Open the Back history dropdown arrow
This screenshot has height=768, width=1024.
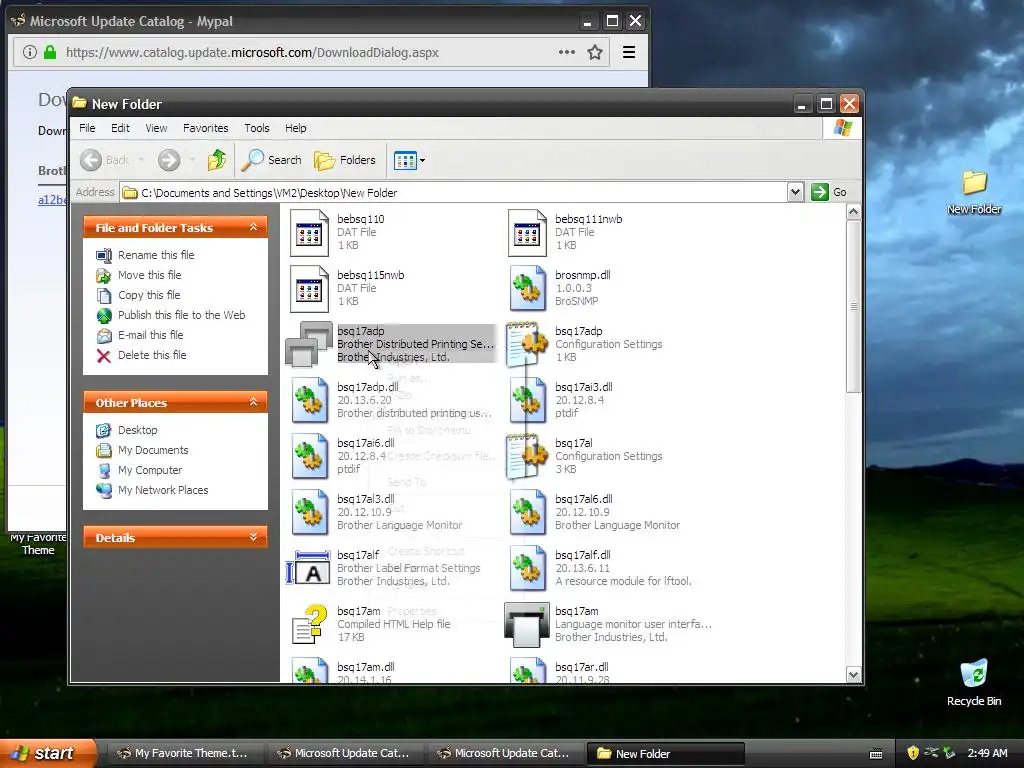tap(140, 160)
